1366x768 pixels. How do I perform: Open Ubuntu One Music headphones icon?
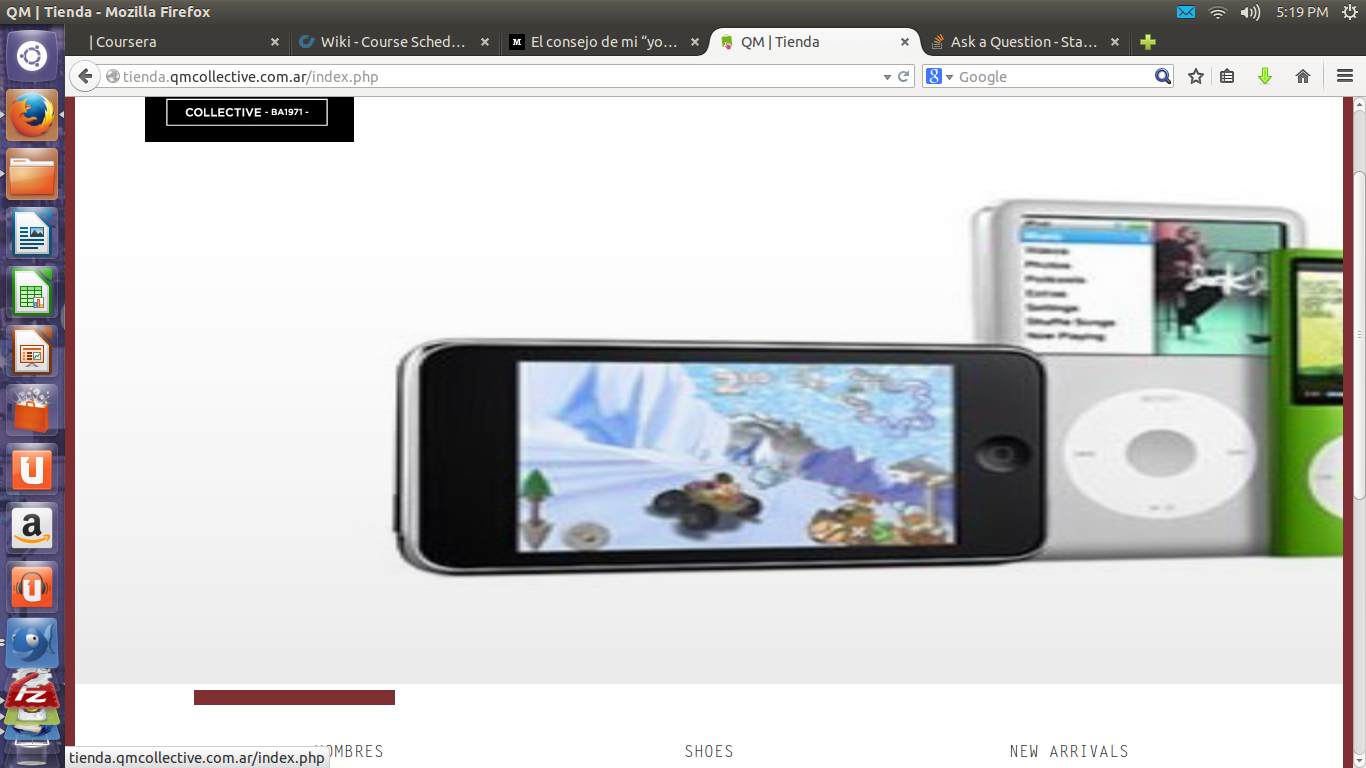[x=32, y=588]
